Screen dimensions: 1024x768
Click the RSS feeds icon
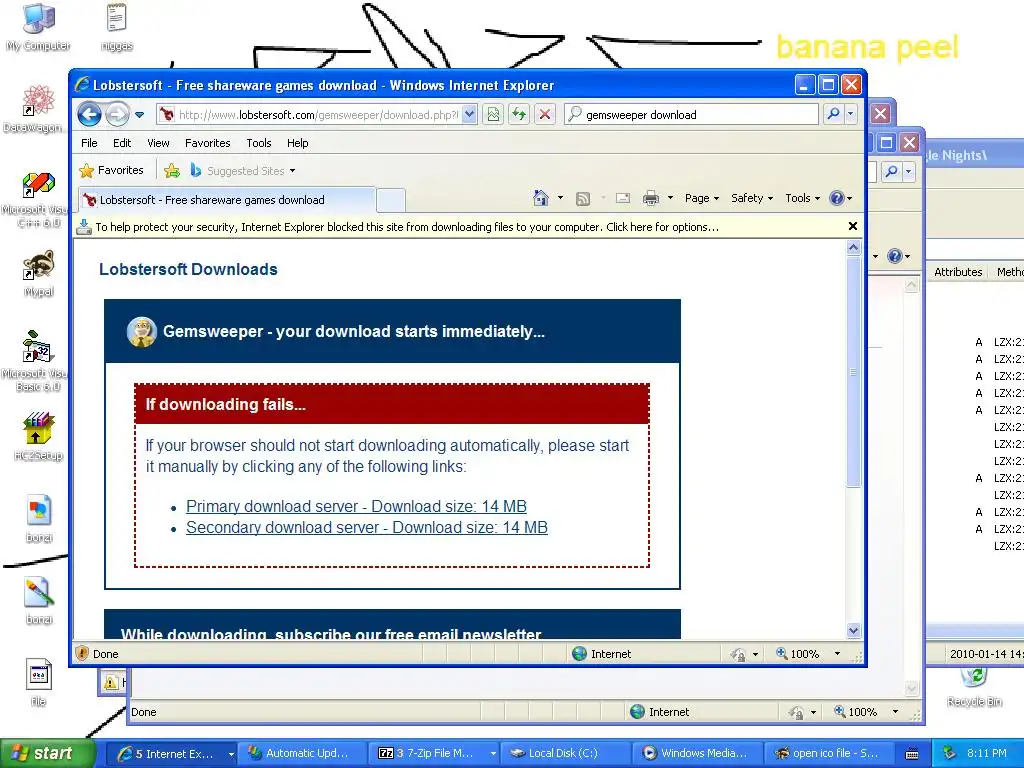click(583, 198)
